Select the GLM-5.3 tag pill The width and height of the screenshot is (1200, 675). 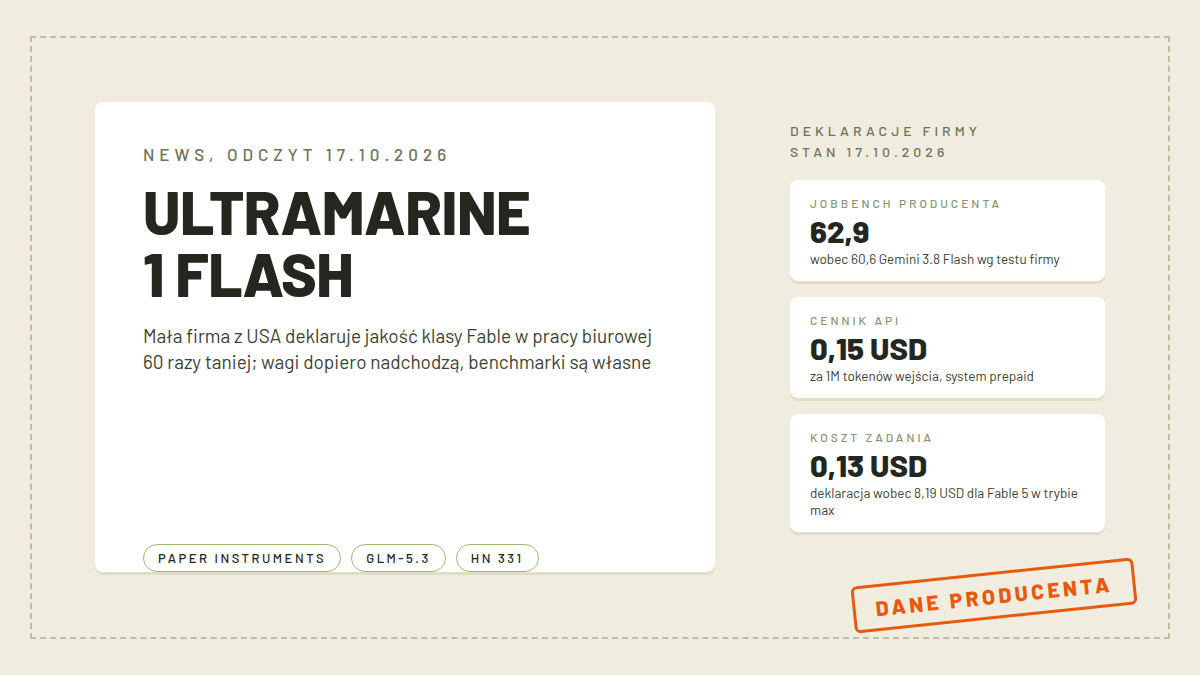[398, 558]
